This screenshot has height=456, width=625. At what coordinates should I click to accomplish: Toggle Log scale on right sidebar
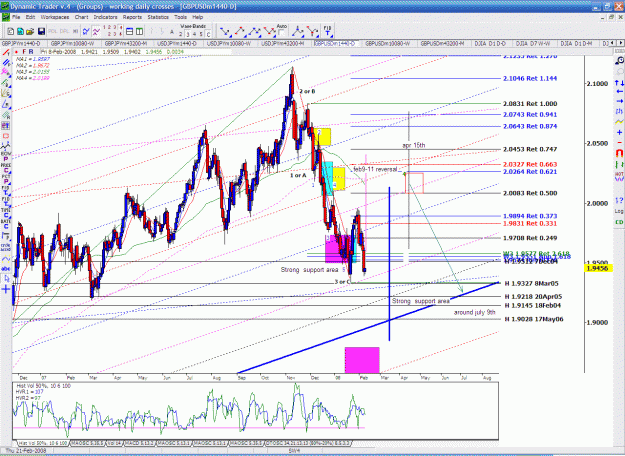click(619, 211)
